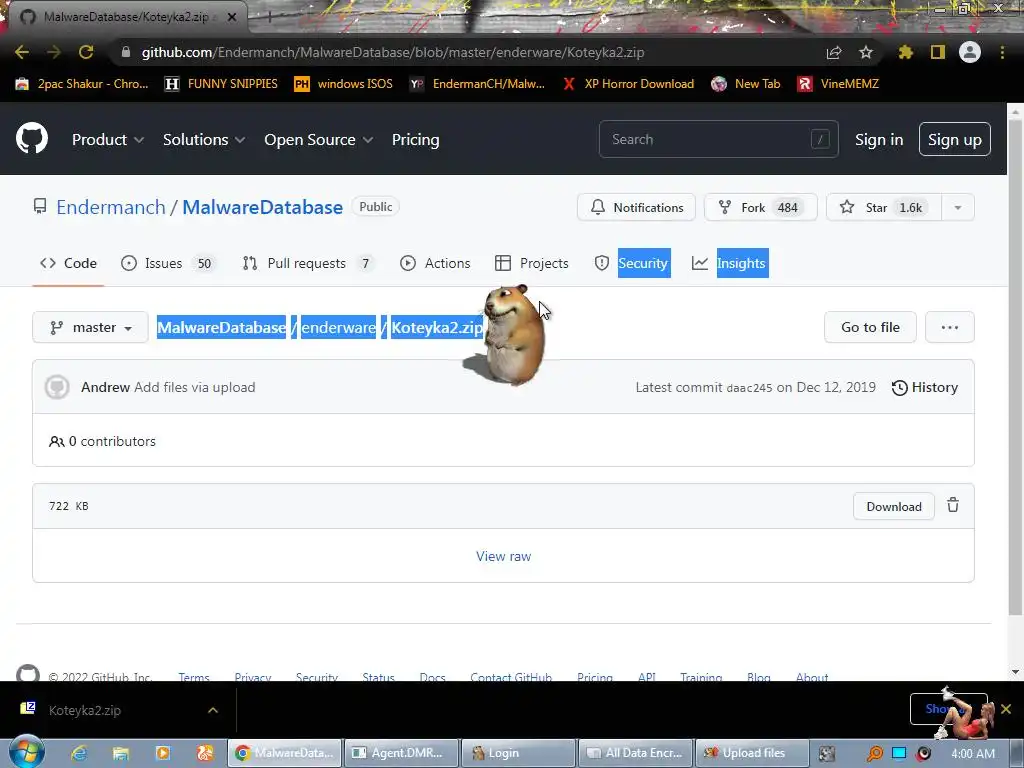This screenshot has height=768, width=1024.
Task: Click the 4:00 AM taskbar clock
Action: [973, 753]
